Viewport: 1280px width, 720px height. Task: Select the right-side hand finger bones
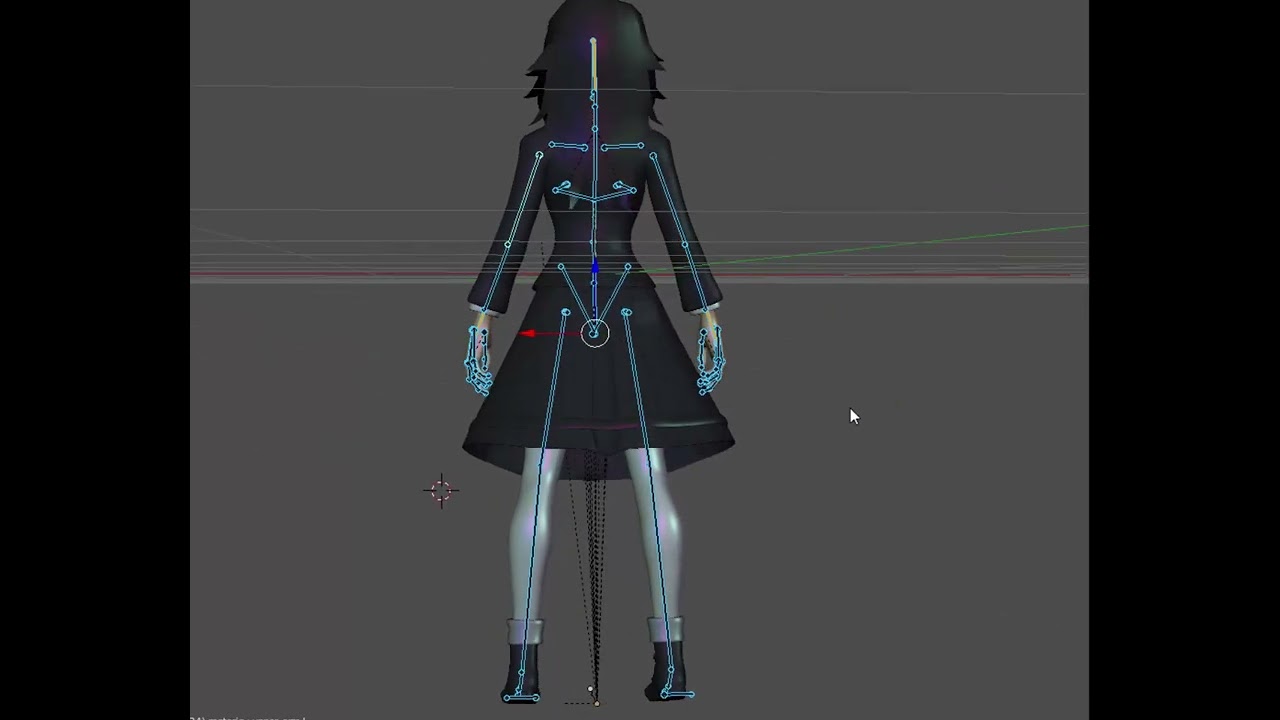(711, 359)
